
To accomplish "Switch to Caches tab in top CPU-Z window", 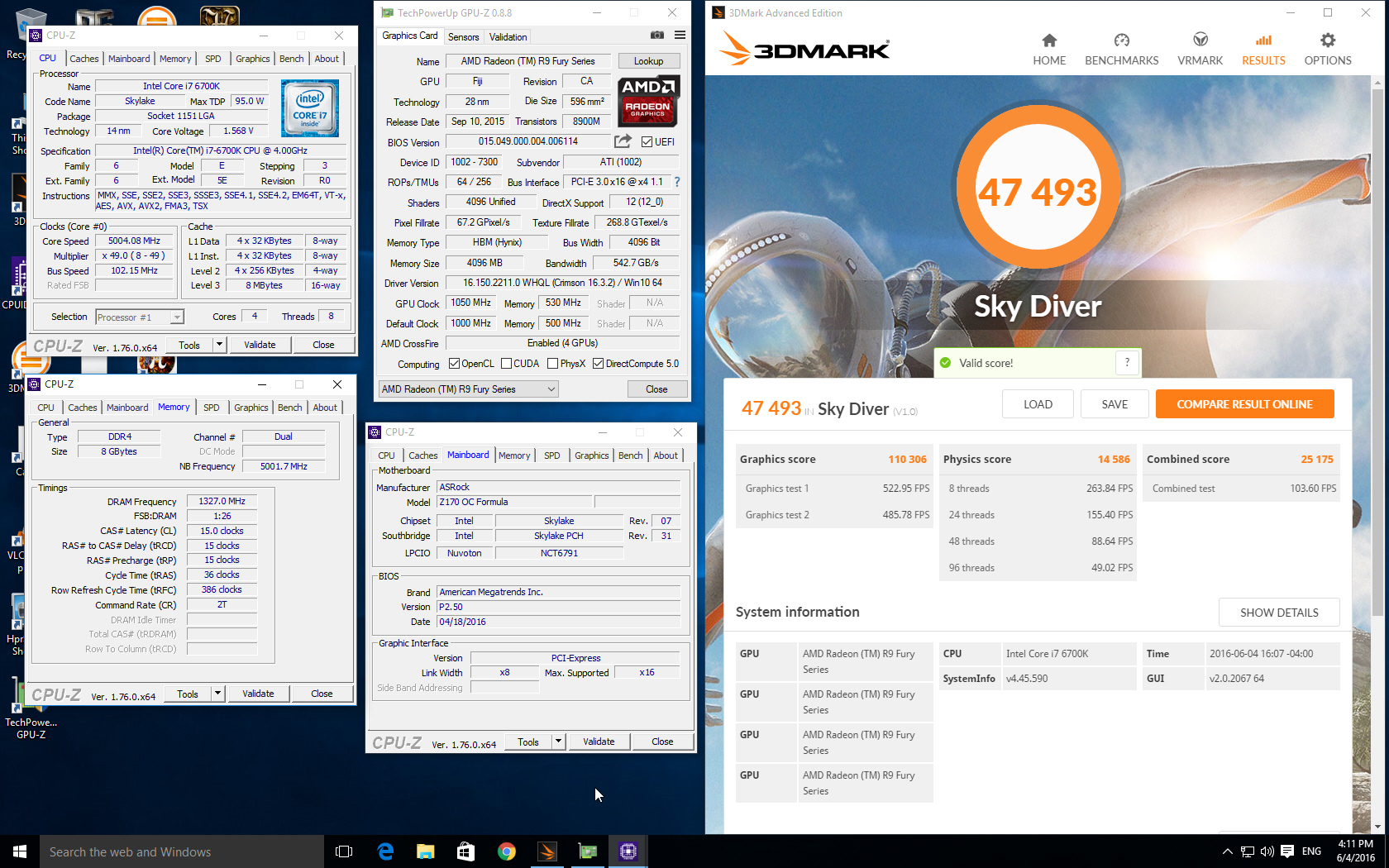I will pyautogui.click(x=84, y=59).
